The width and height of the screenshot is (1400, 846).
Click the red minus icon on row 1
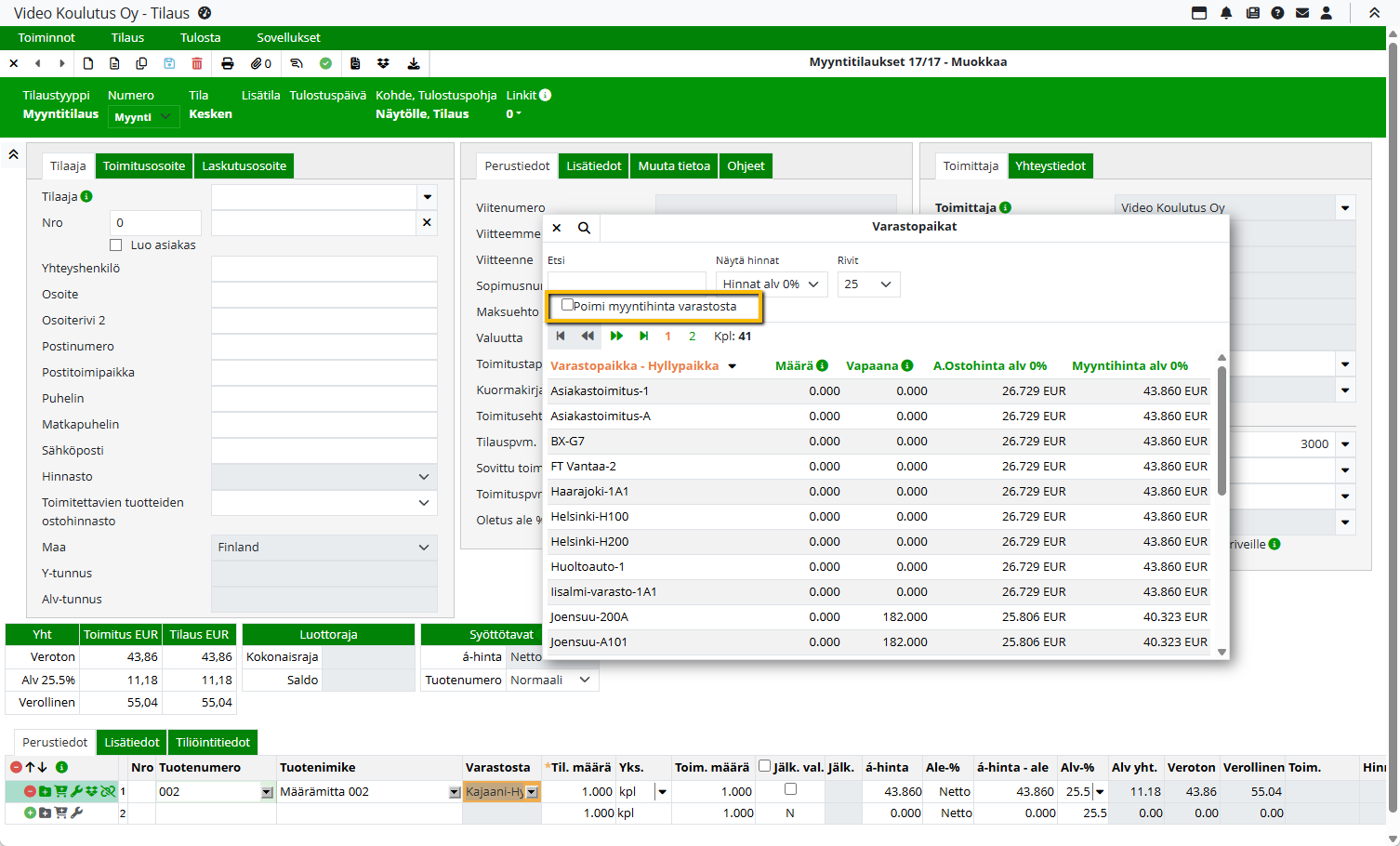(x=30, y=791)
